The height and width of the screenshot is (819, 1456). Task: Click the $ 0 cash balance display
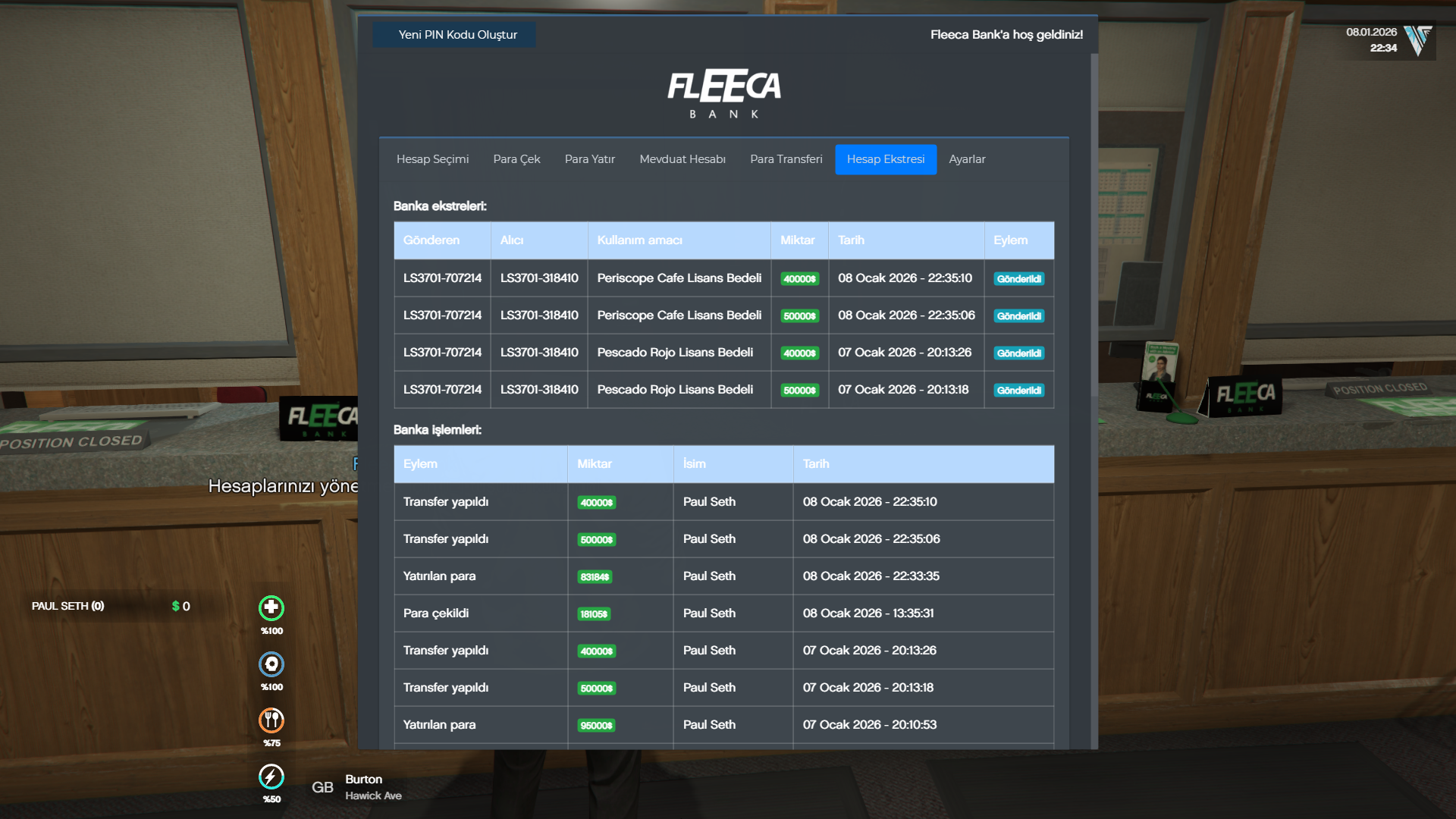click(x=181, y=607)
